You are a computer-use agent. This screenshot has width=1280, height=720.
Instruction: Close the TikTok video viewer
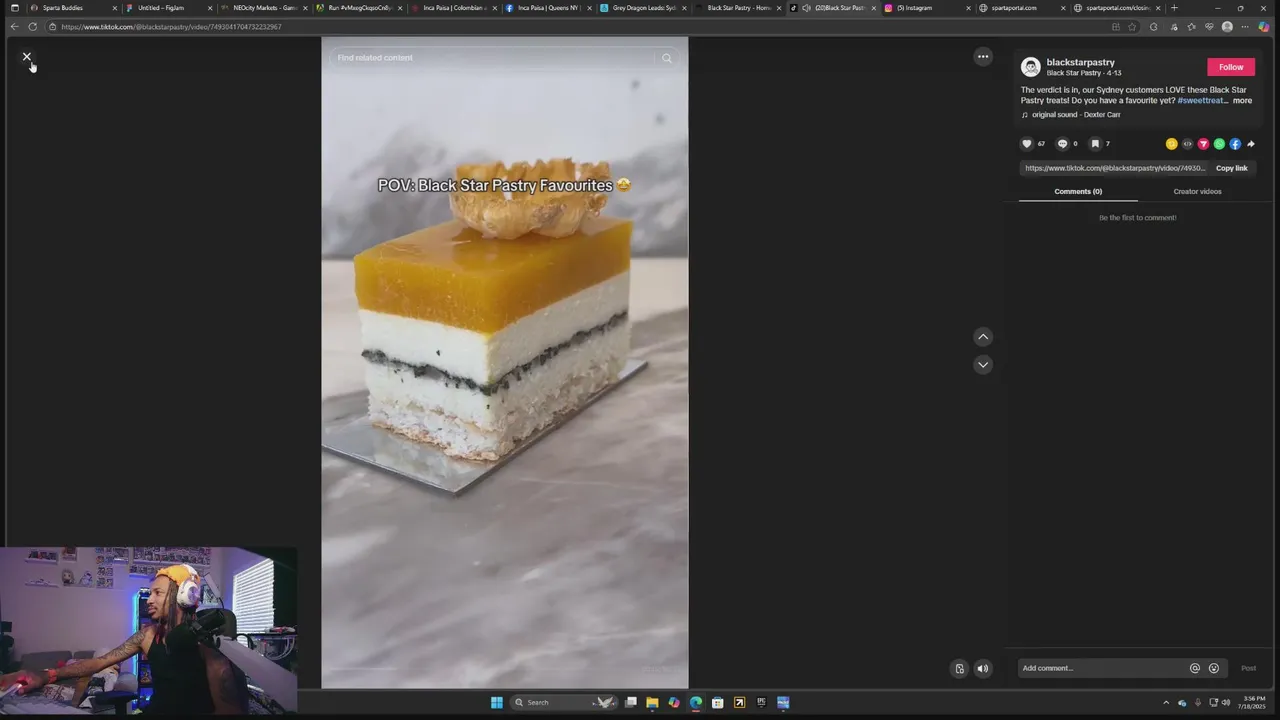[x=27, y=57]
